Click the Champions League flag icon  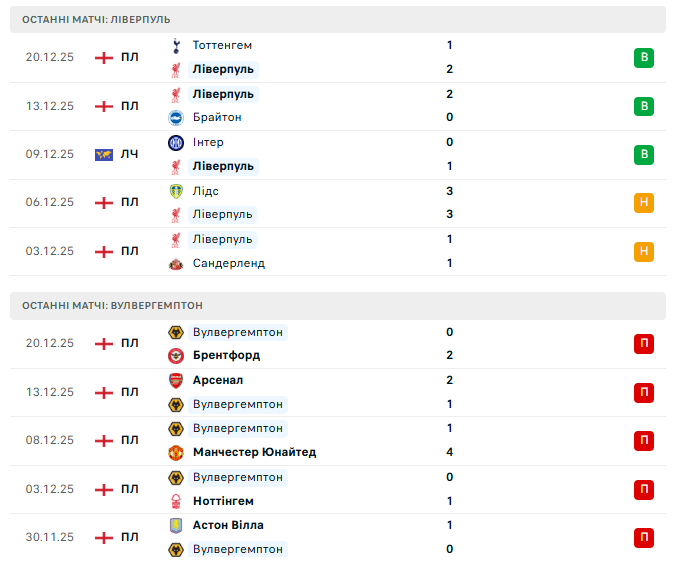103,154
